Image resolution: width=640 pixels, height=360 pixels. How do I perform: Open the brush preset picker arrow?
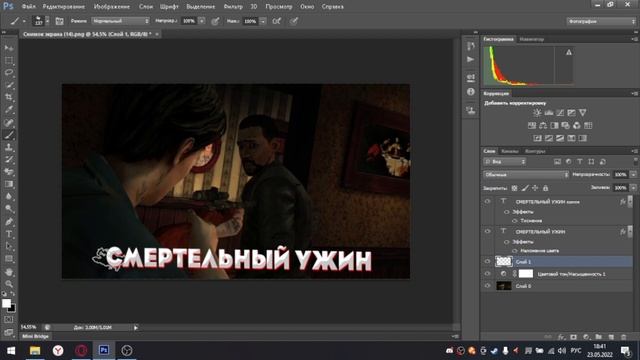click(x=47, y=21)
